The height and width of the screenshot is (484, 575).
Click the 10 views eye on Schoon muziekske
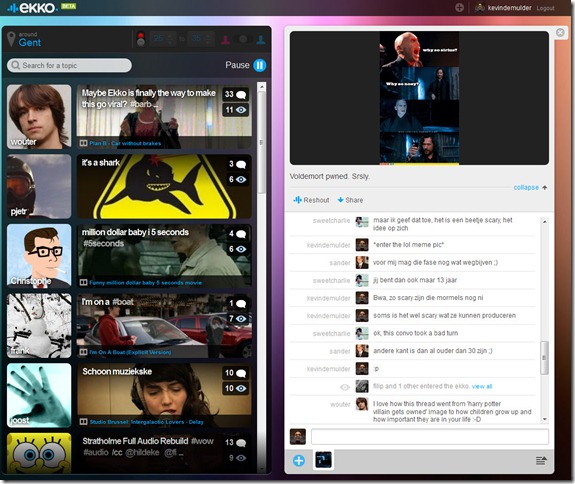coord(235,388)
